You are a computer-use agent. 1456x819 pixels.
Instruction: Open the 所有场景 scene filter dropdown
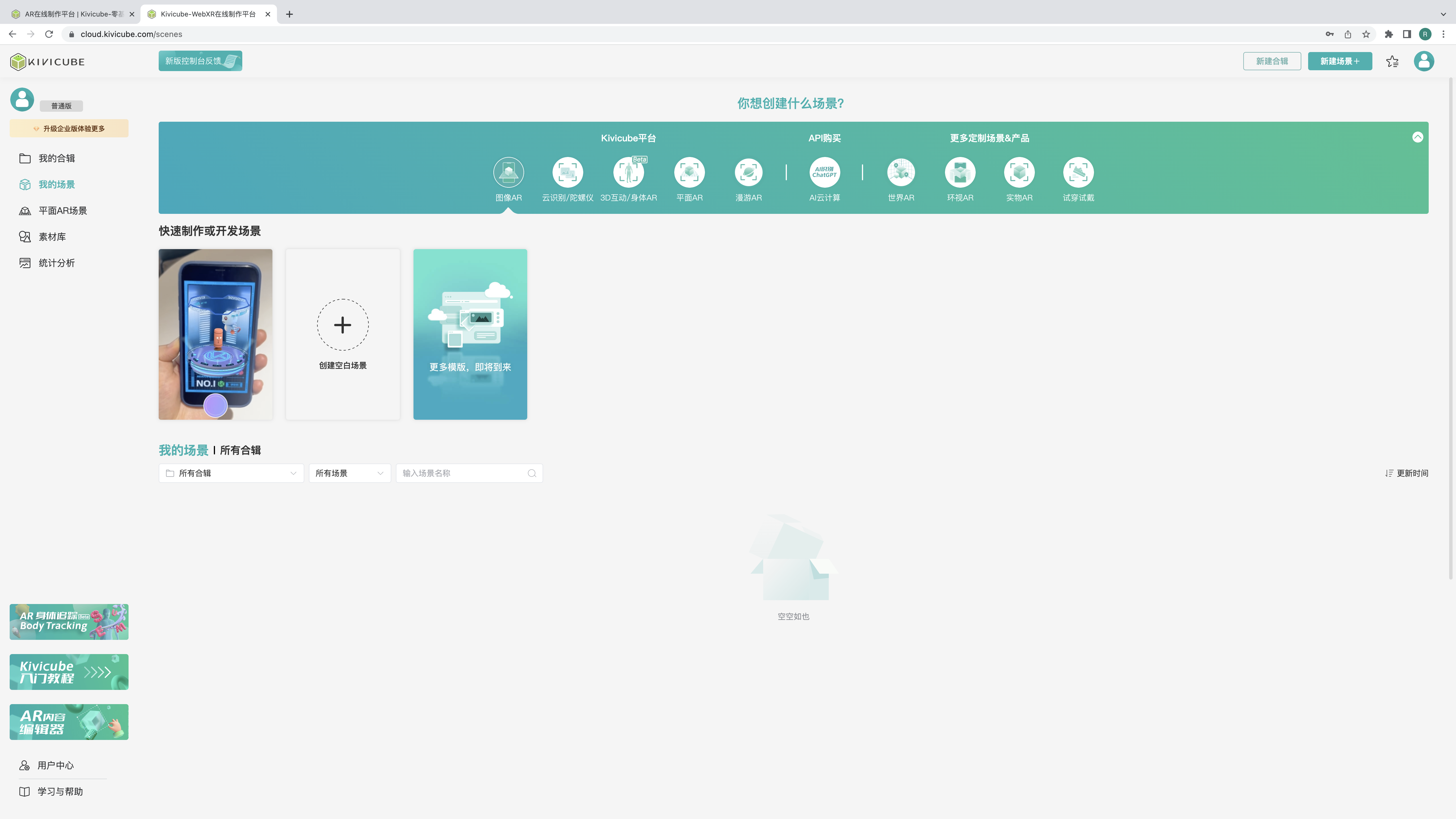(x=349, y=473)
